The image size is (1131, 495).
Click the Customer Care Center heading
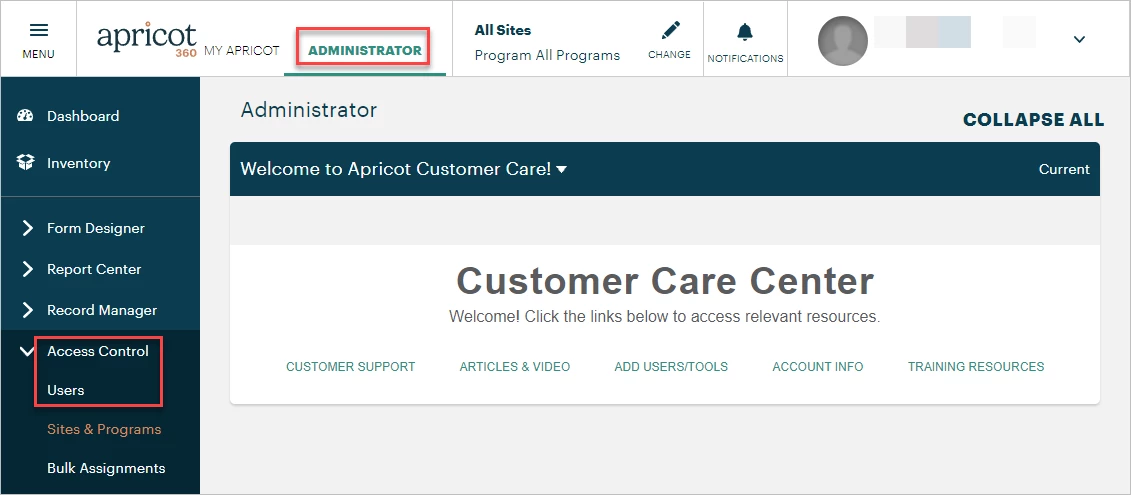pos(665,281)
